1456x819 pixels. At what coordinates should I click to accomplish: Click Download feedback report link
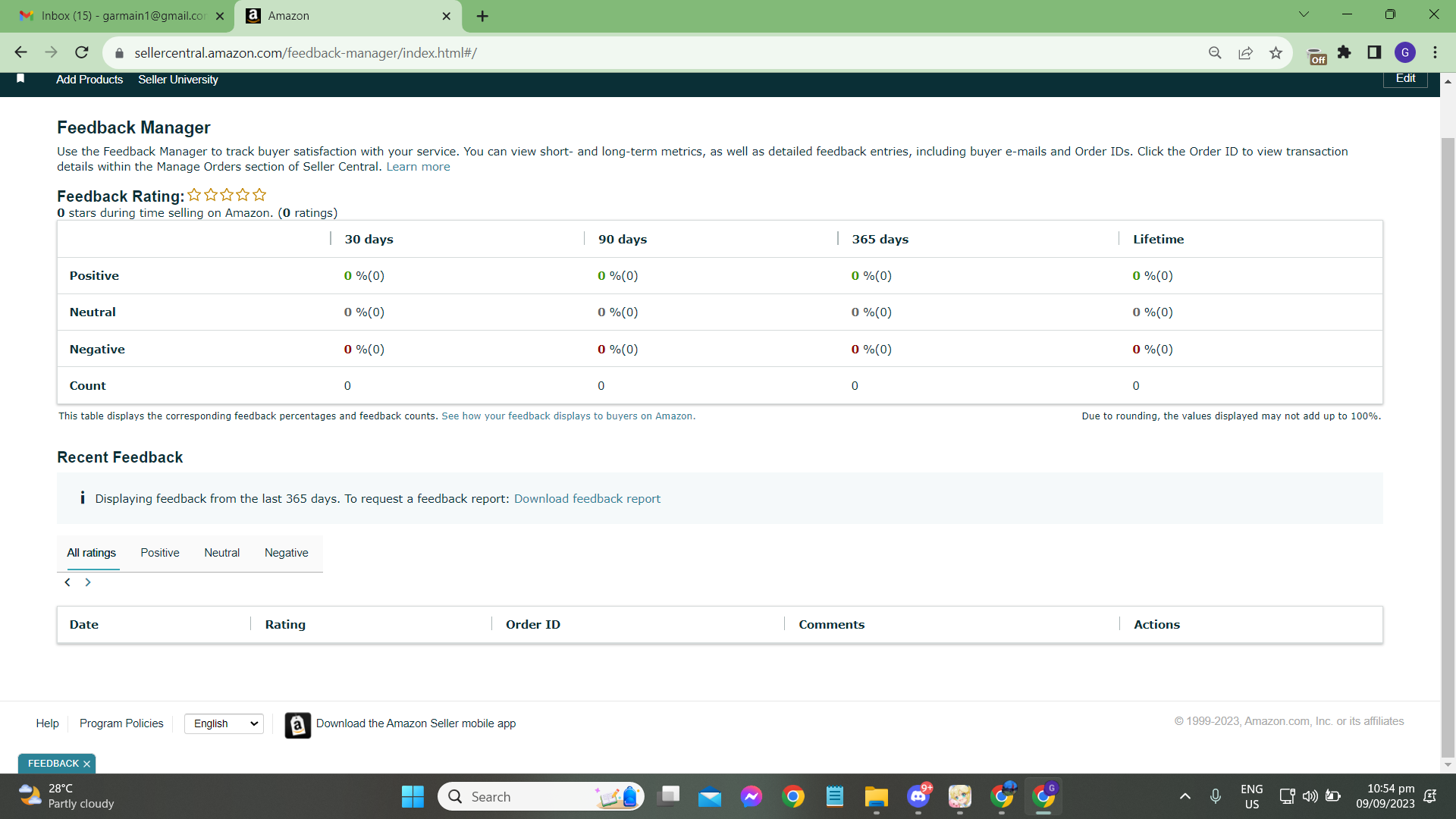click(x=587, y=499)
